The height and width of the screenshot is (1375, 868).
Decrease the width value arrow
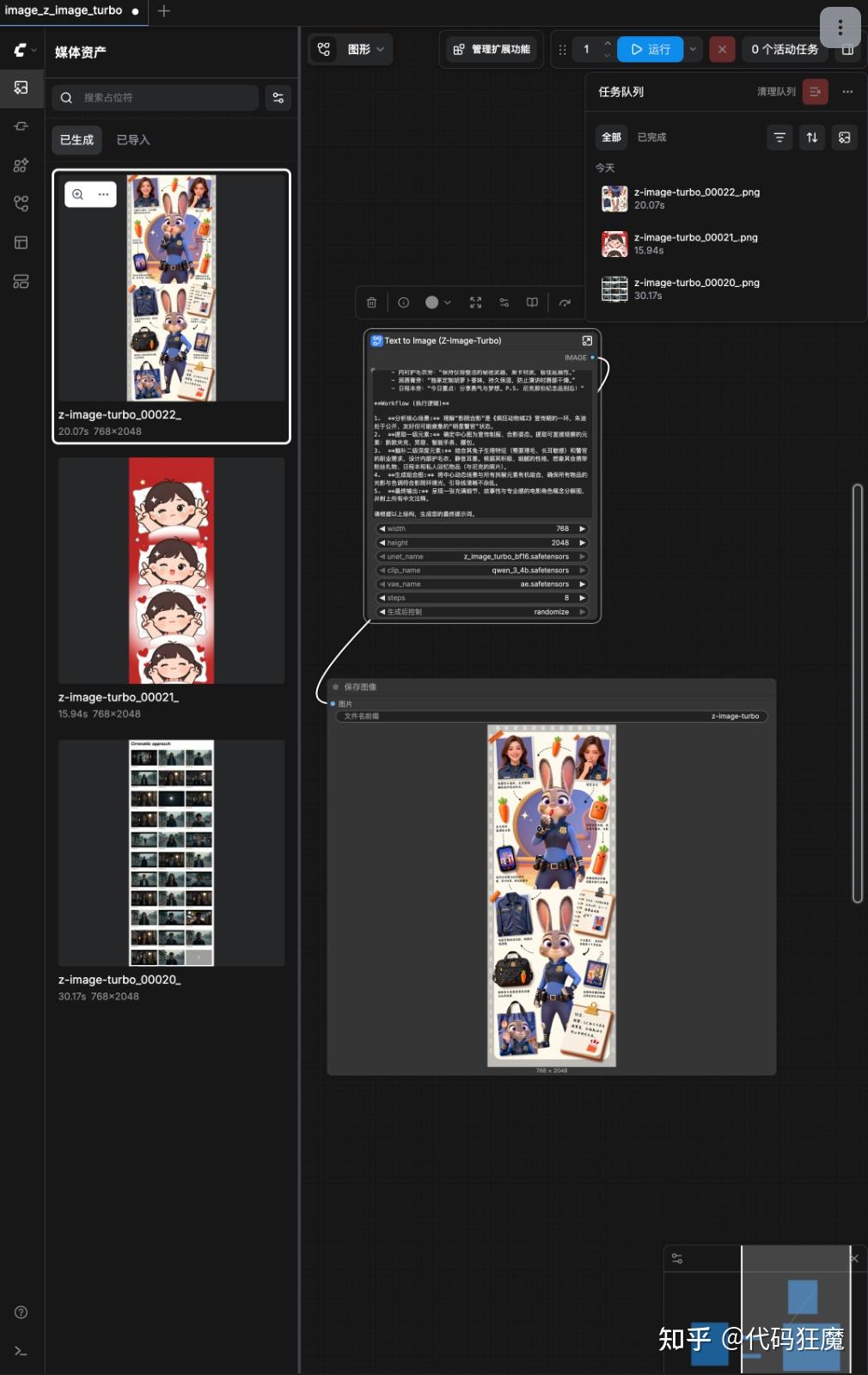382,529
